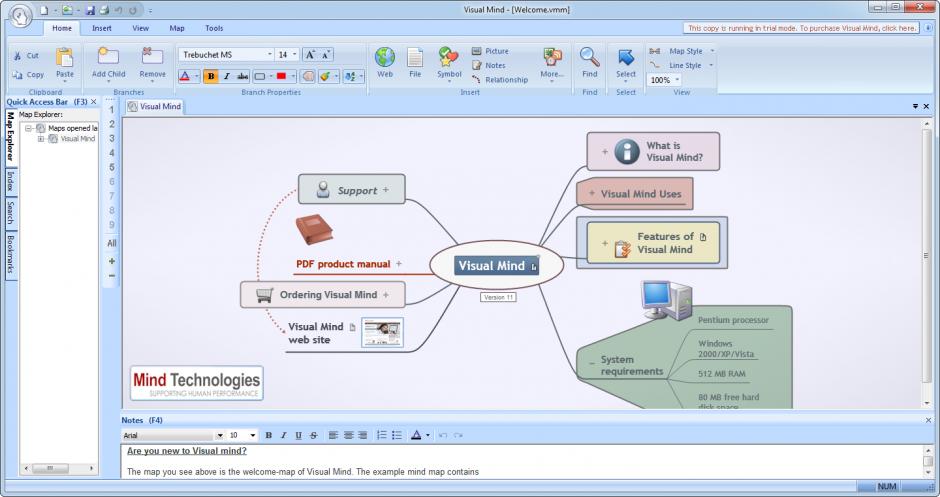Select the PDF product manual branch
940x497 pixels.
pyautogui.click(x=343, y=264)
